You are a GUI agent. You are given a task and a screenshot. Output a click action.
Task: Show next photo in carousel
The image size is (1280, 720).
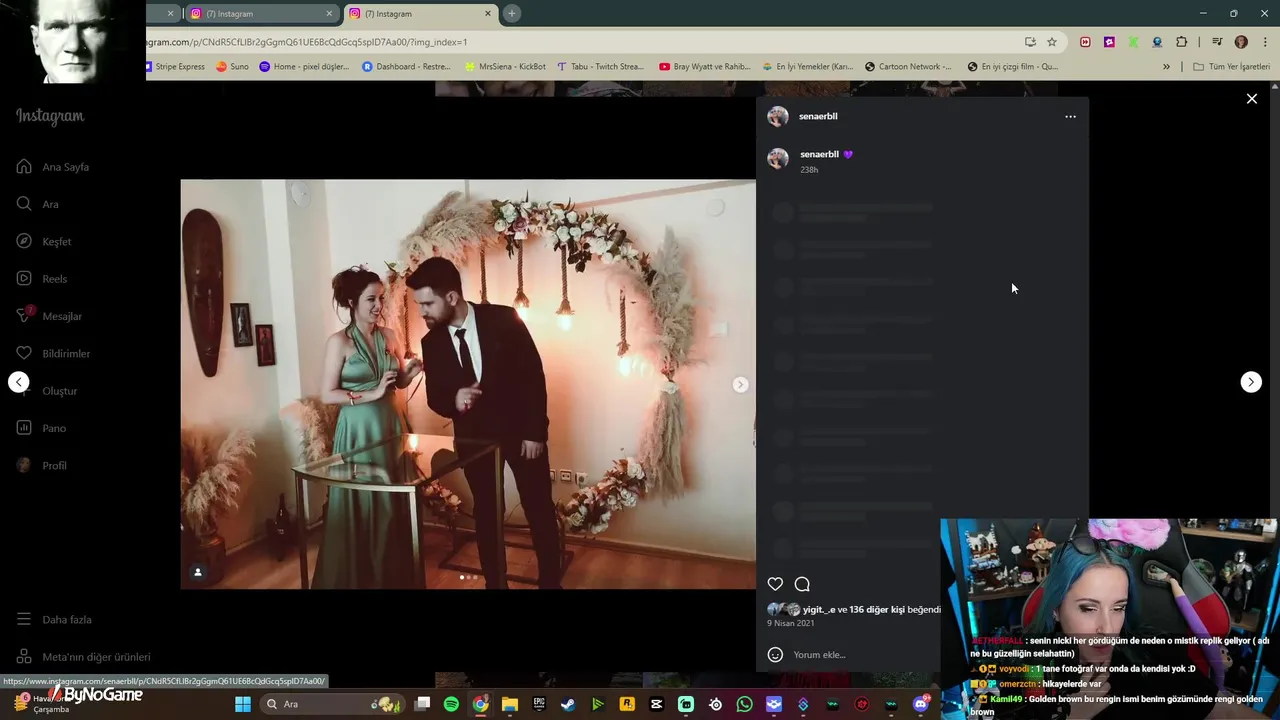[740, 384]
